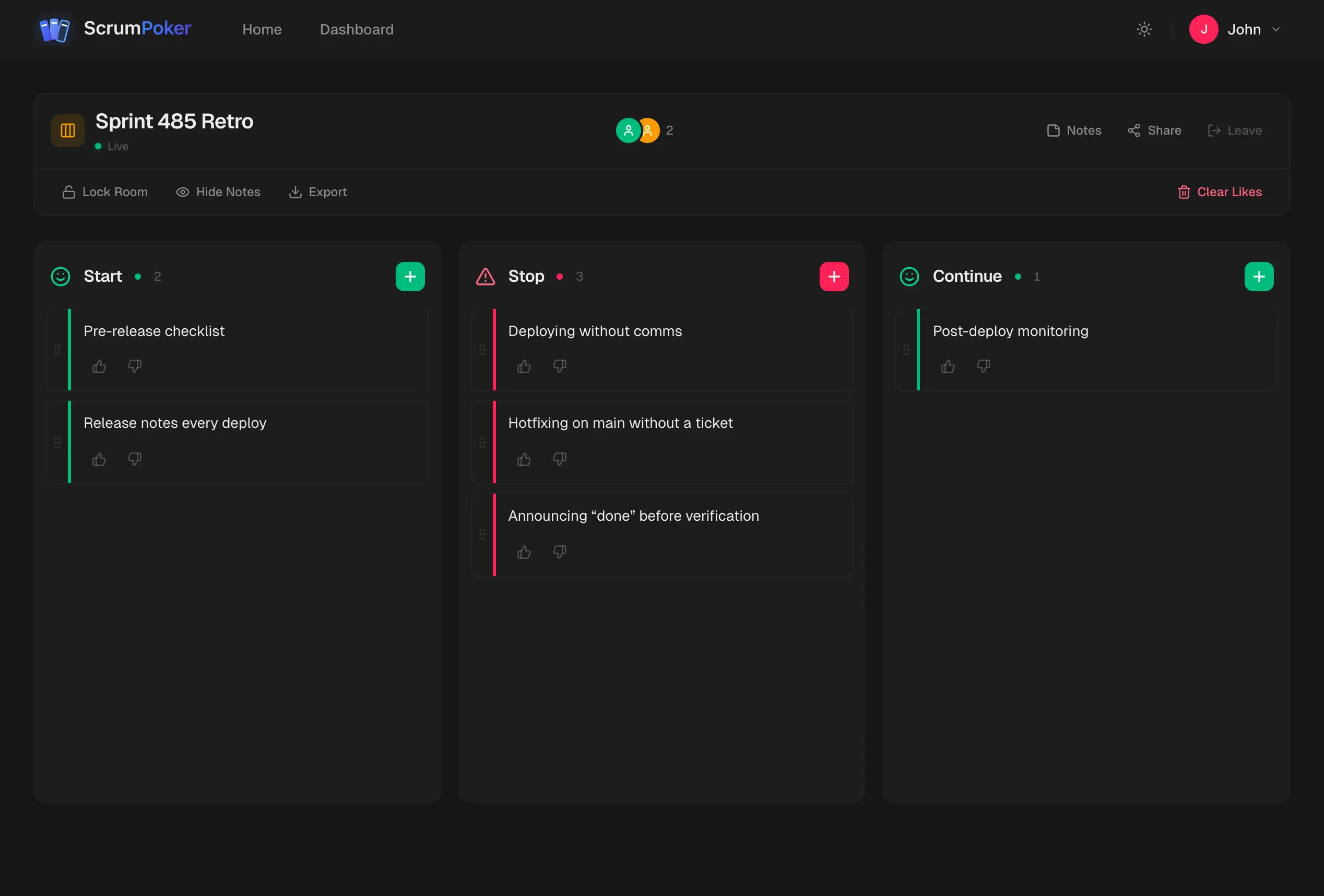Open the Dashboard nav item
This screenshot has height=896, width=1324.
(357, 29)
